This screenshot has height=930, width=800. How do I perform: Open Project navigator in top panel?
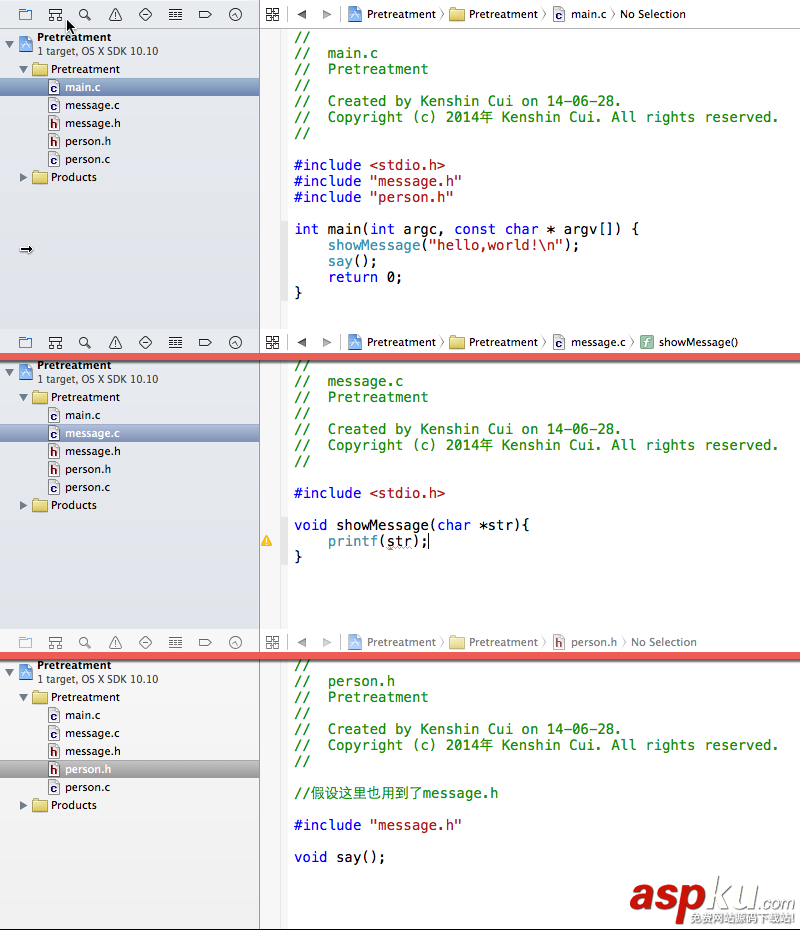(26, 14)
